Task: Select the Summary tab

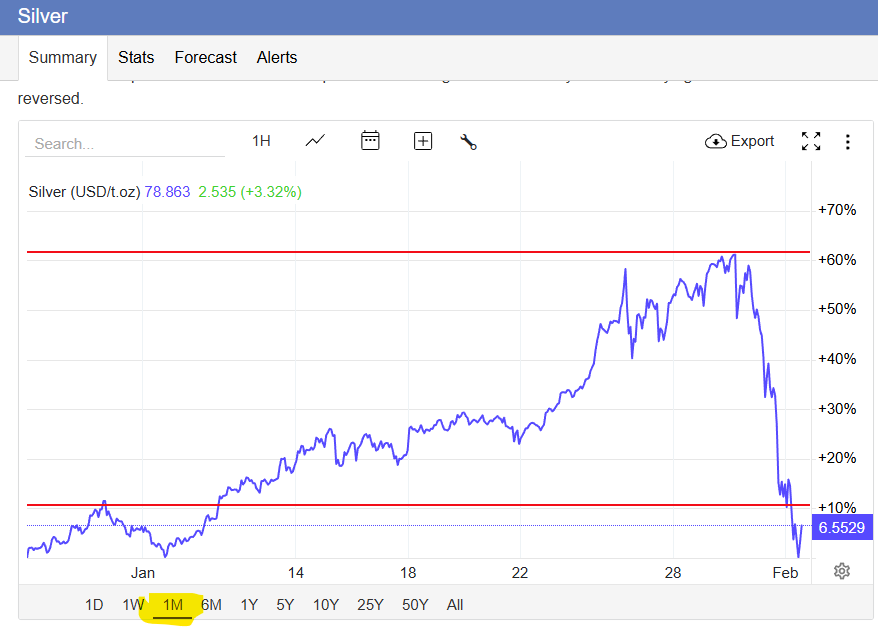Action: tap(62, 57)
